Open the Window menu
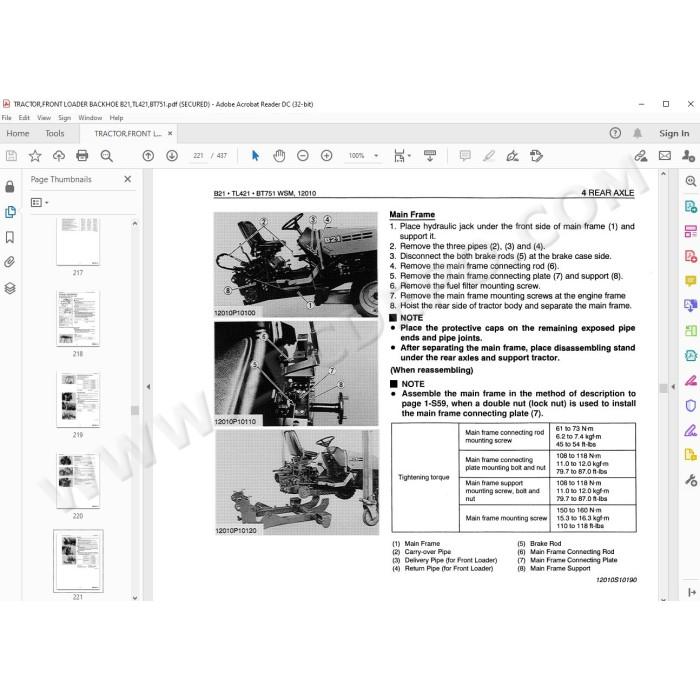 (x=90, y=118)
